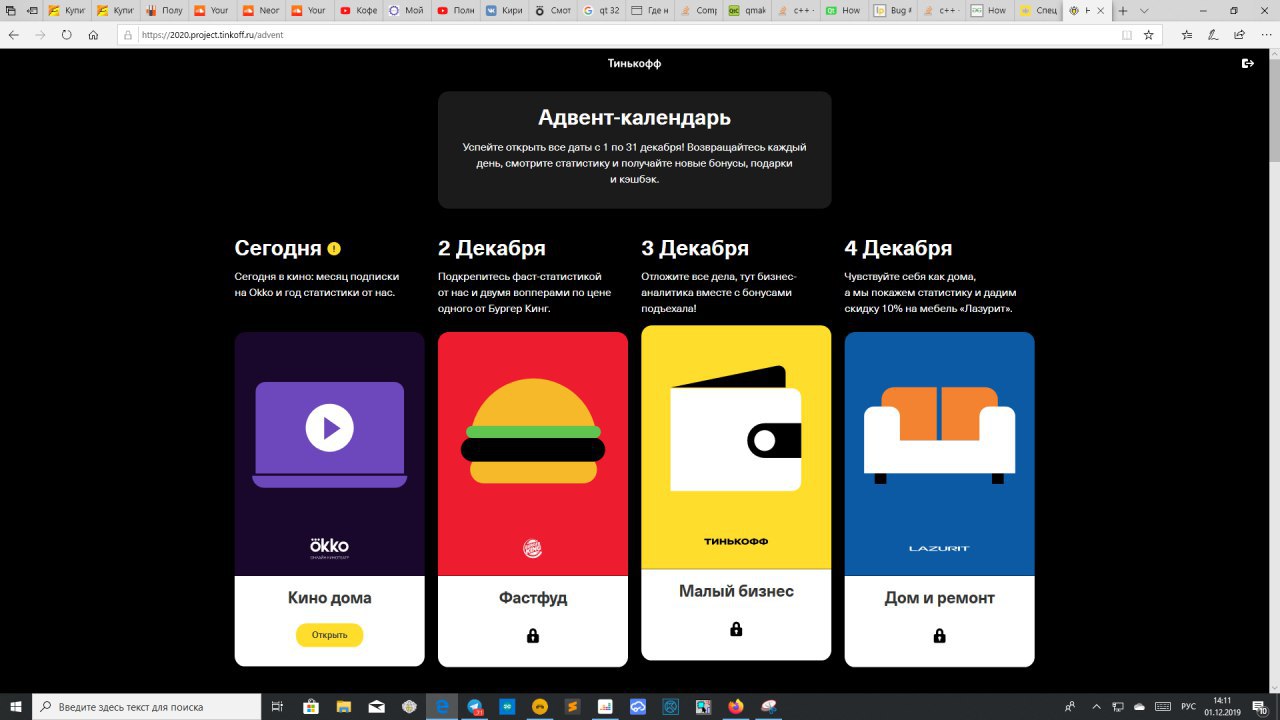Open the taskbar clock showing 14:11
Viewport: 1280px width, 720px height.
pos(1224,706)
